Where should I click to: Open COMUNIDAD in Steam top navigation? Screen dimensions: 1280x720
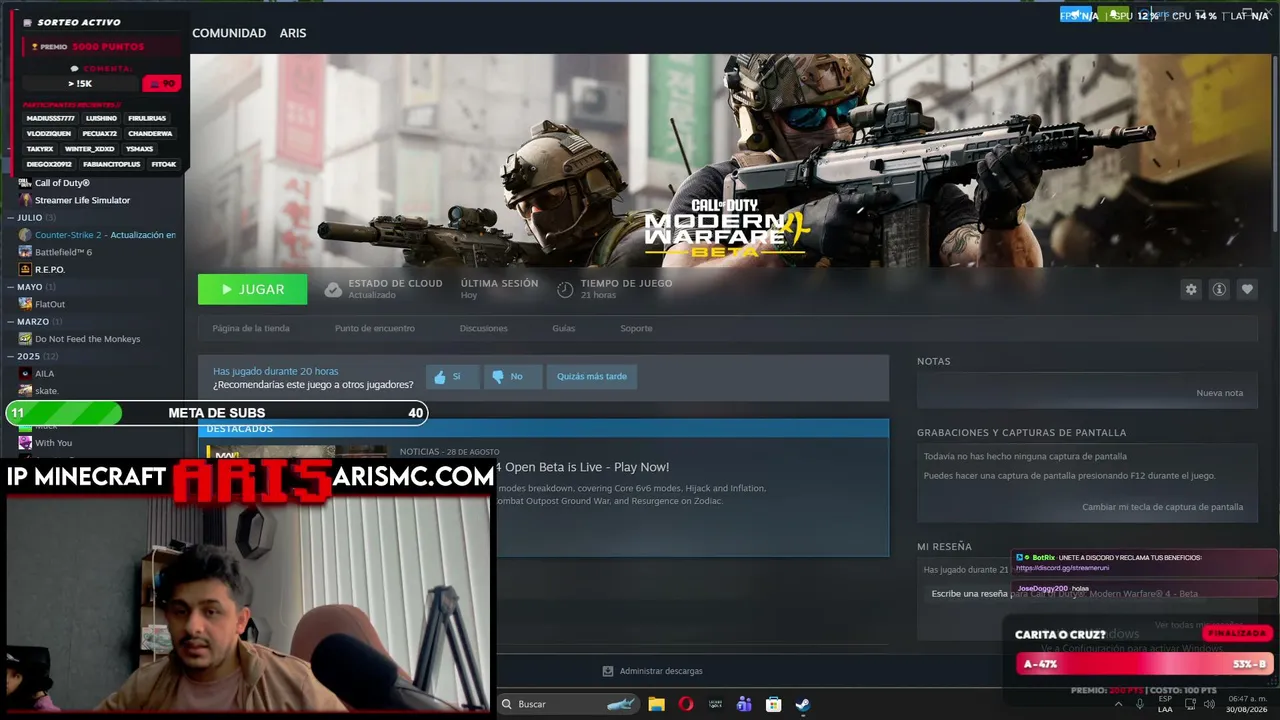(229, 33)
